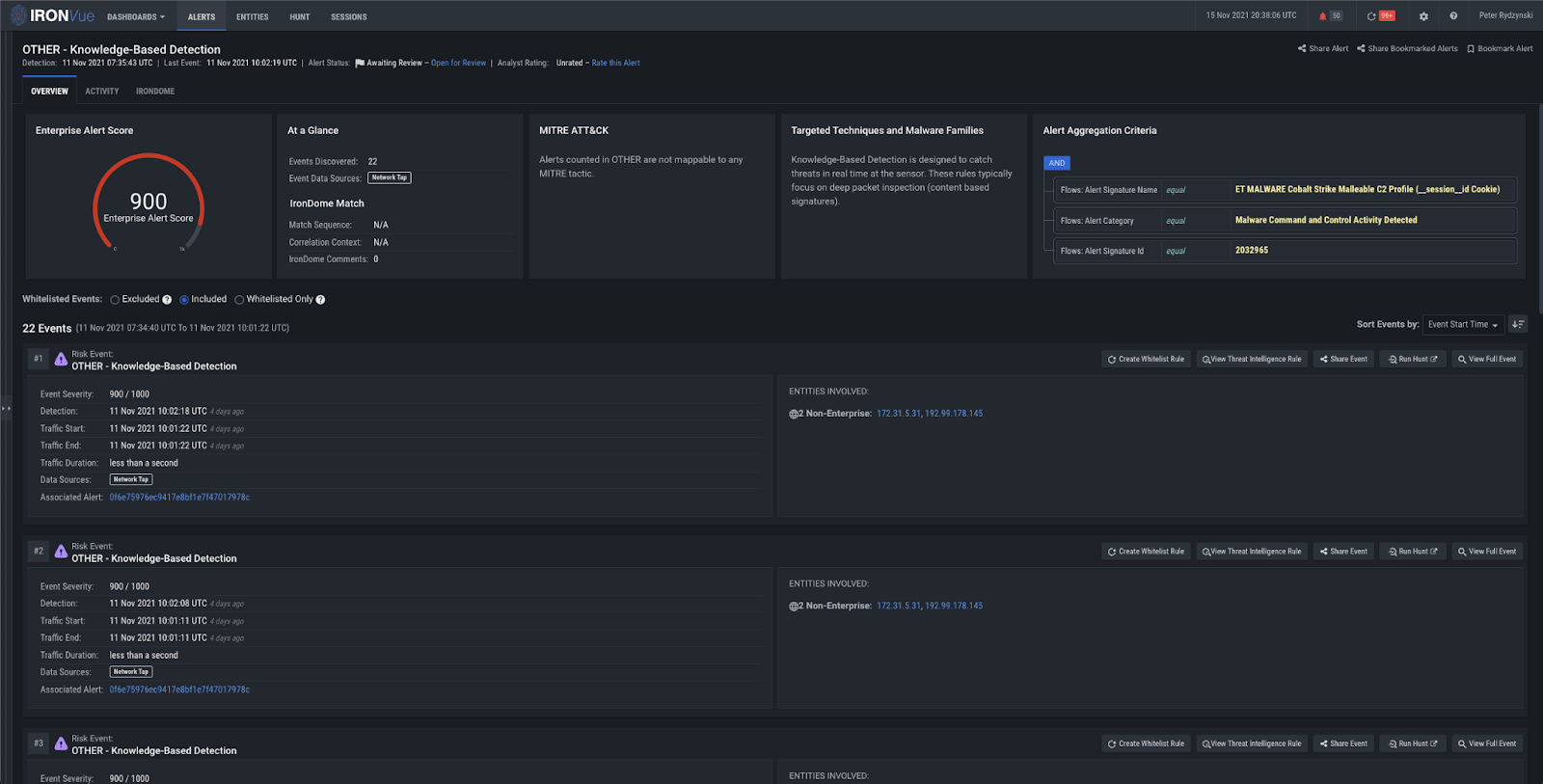Viewport: 1543px width, 784px height.
Task: Expand the collapsed left side panel handle
Action: [x=6, y=408]
